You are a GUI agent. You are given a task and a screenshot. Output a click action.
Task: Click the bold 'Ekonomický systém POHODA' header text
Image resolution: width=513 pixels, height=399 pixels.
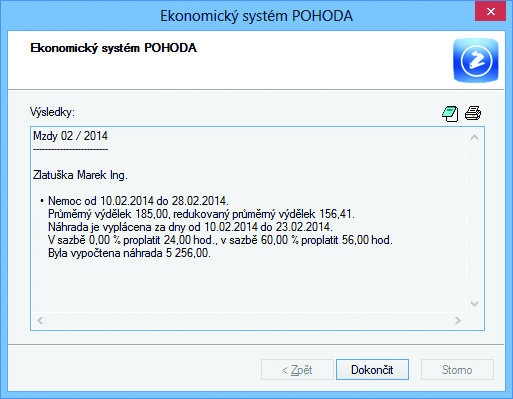[114, 48]
